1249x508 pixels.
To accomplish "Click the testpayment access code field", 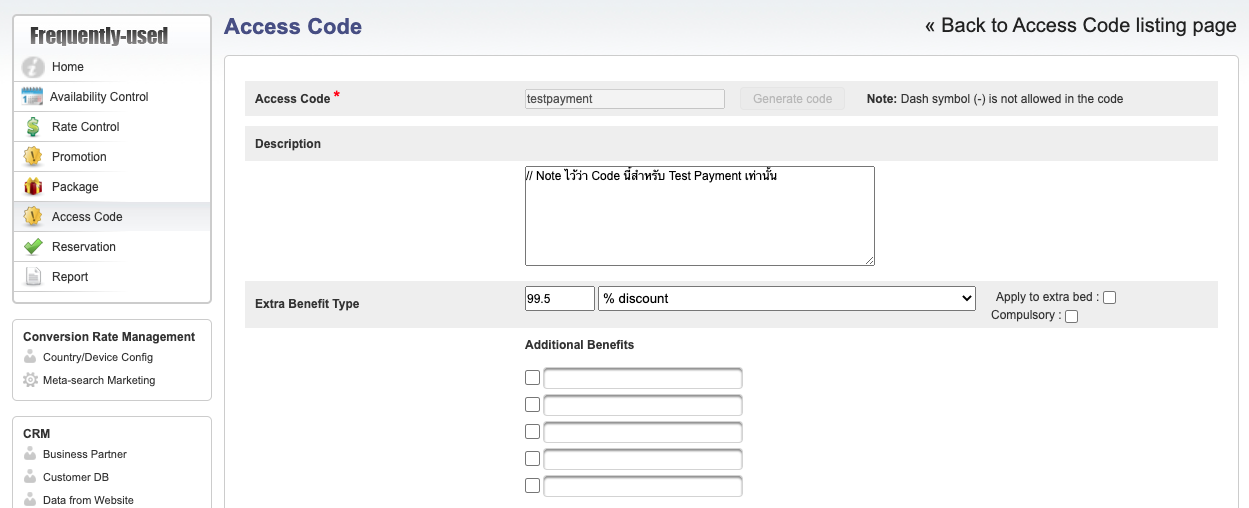I will [x=624, y=99].
